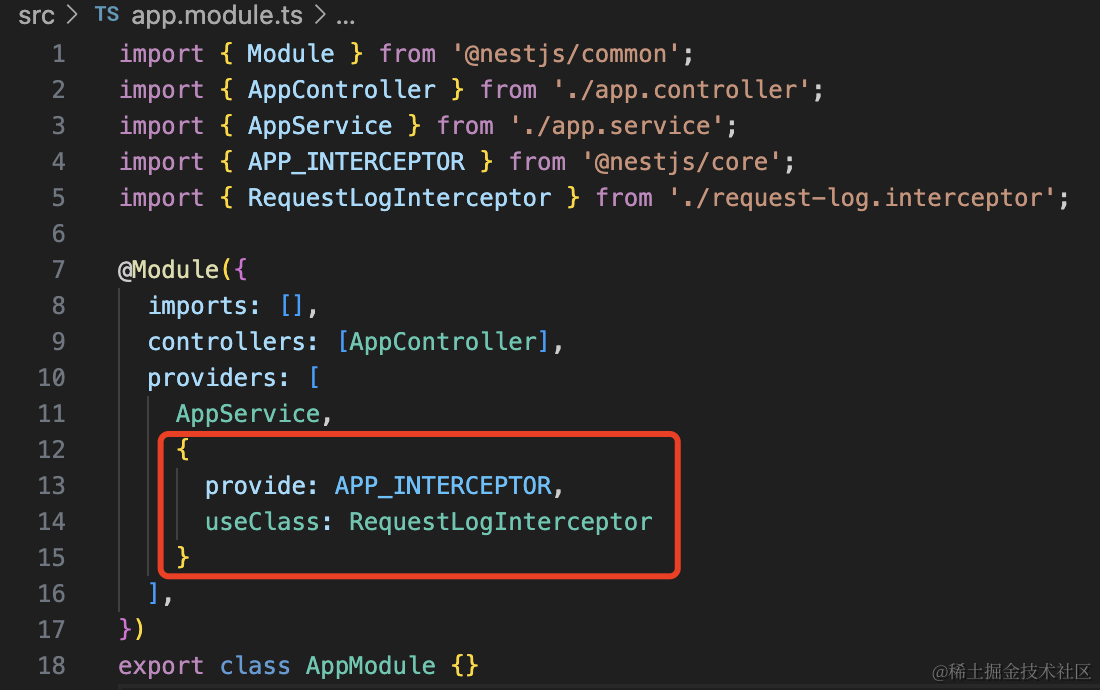Select app.module.ts in the breadcrumb
This screenshot has height=690, width=1100.
pos(216,15)
